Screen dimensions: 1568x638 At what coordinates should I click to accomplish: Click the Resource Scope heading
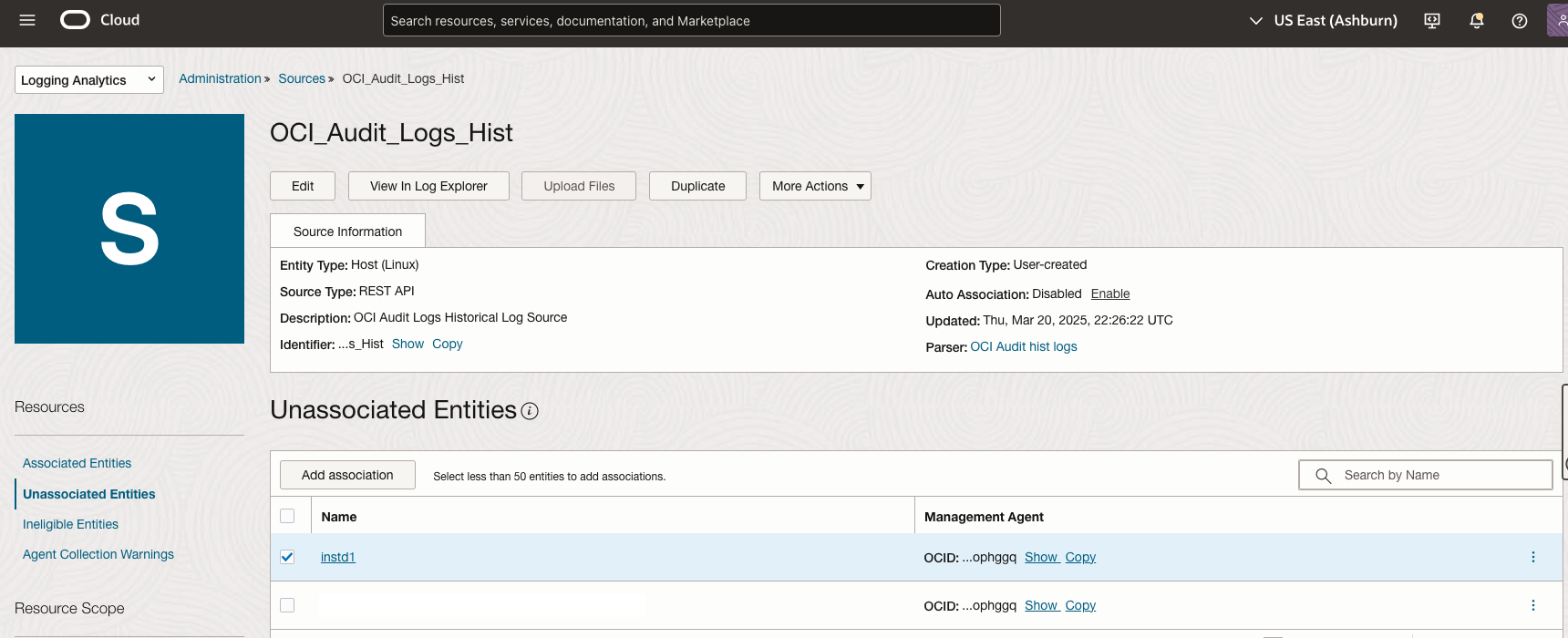[x=69, y=608]
